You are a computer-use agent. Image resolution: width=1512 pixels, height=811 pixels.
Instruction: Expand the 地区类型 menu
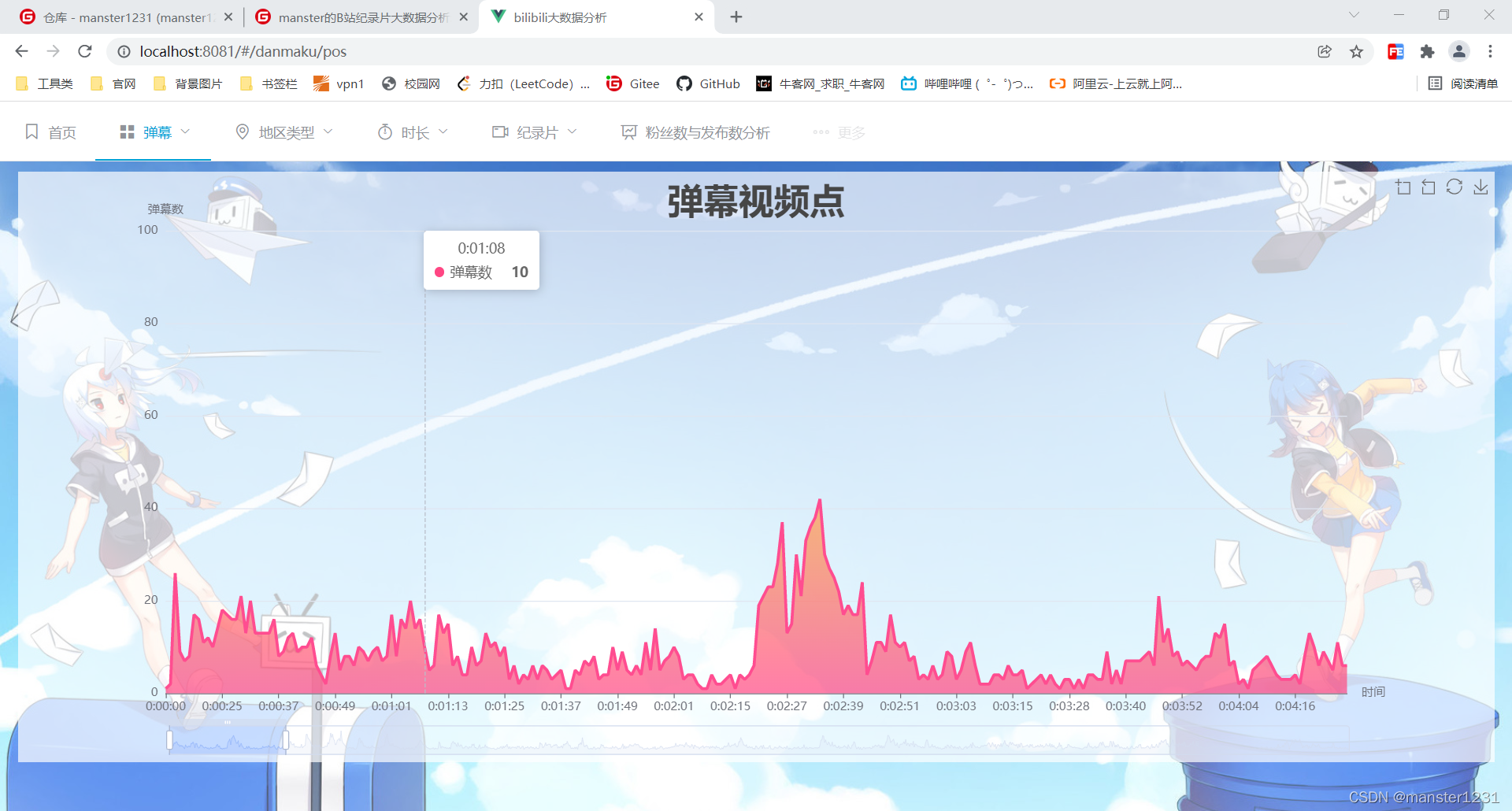(x=284, y=132)
